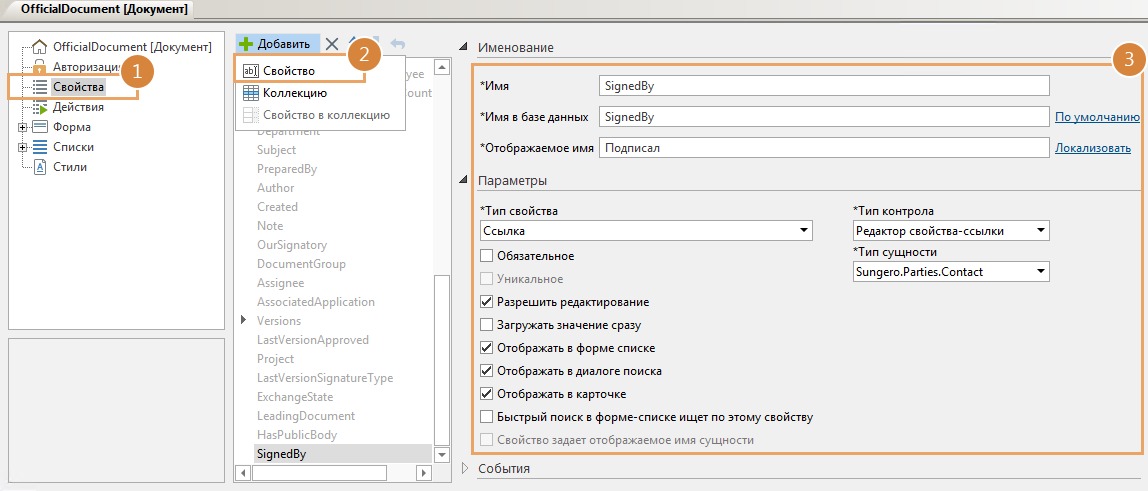Select the Действия play icon in tree

(x=40, y=107)
